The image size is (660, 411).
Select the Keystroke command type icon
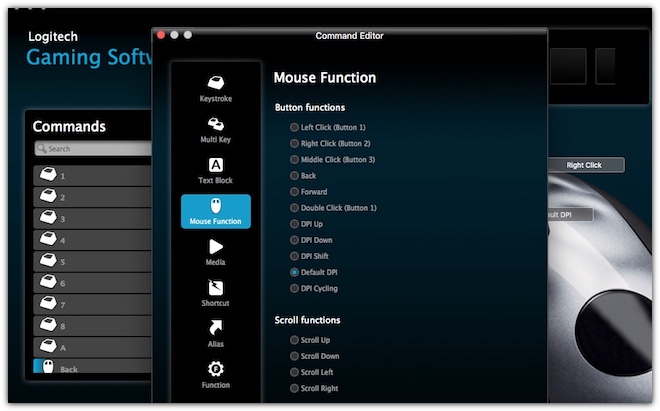[x=216, y=83]
